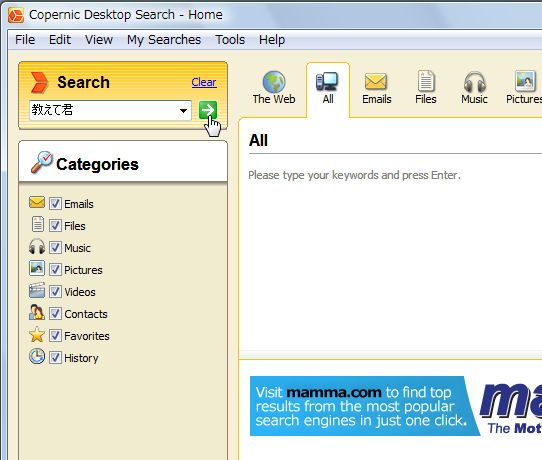The image size is (542, 460).
Task: Disable the Contacts category checkbox
Action: pyautogui.click(x=55, y=314)
